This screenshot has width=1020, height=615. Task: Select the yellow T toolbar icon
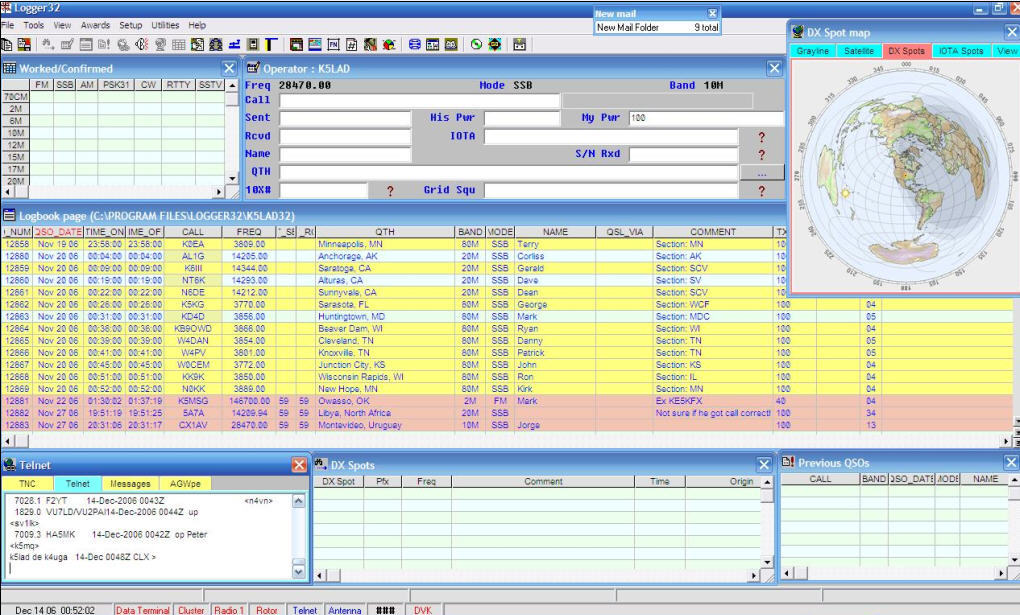(270, 44)
